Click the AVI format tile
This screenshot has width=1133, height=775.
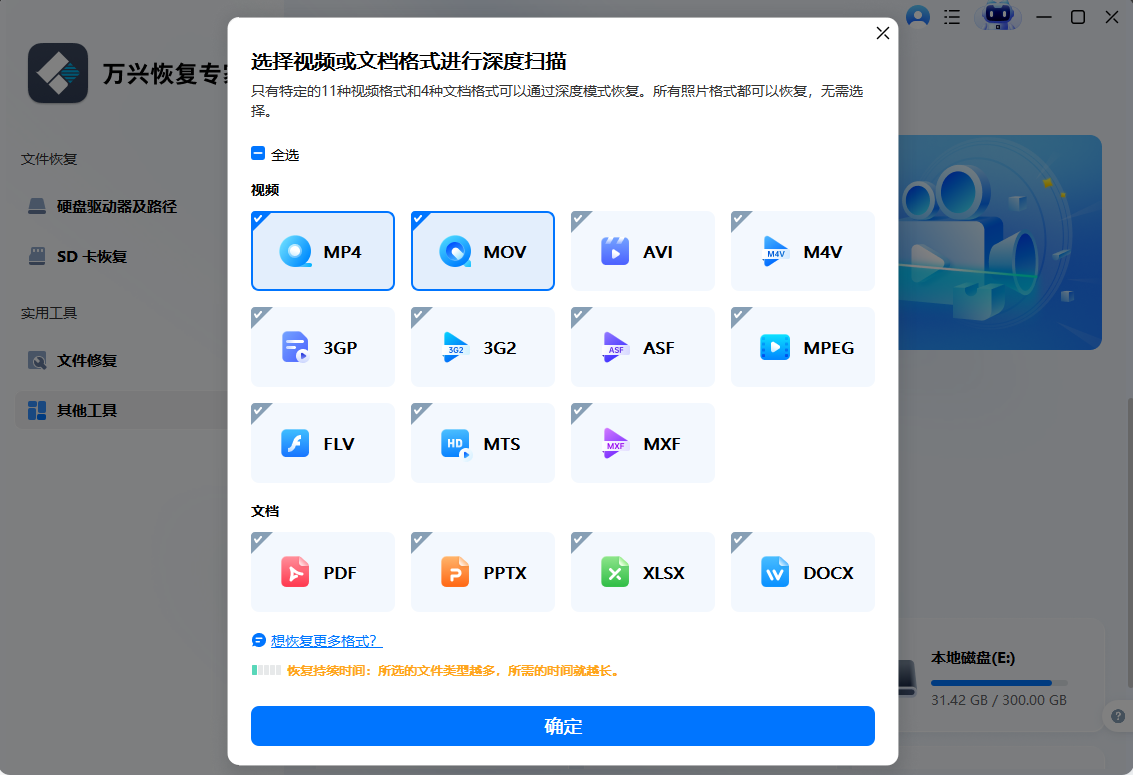642,251
